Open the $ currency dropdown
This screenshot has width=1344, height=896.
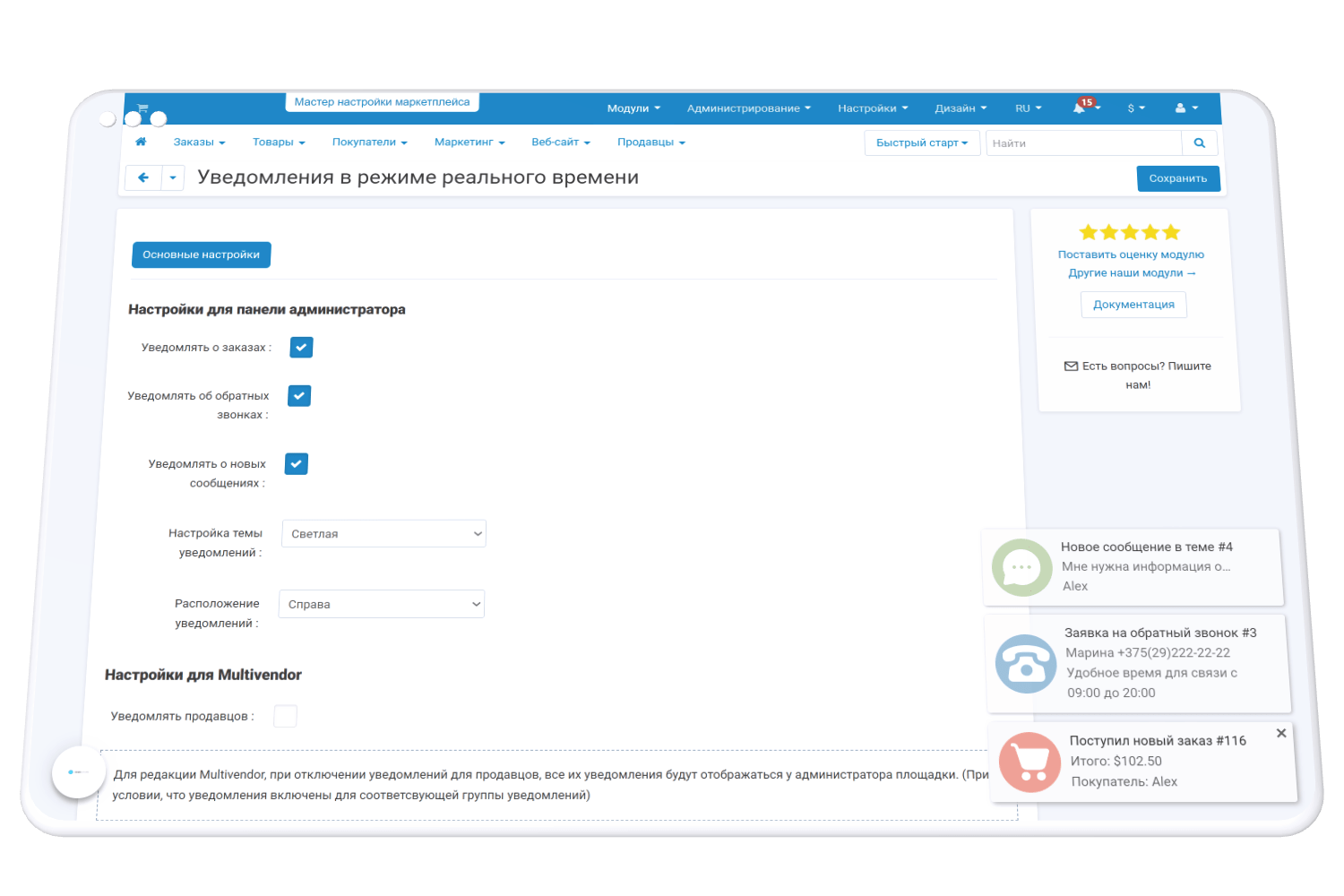tap(1136, 108)
